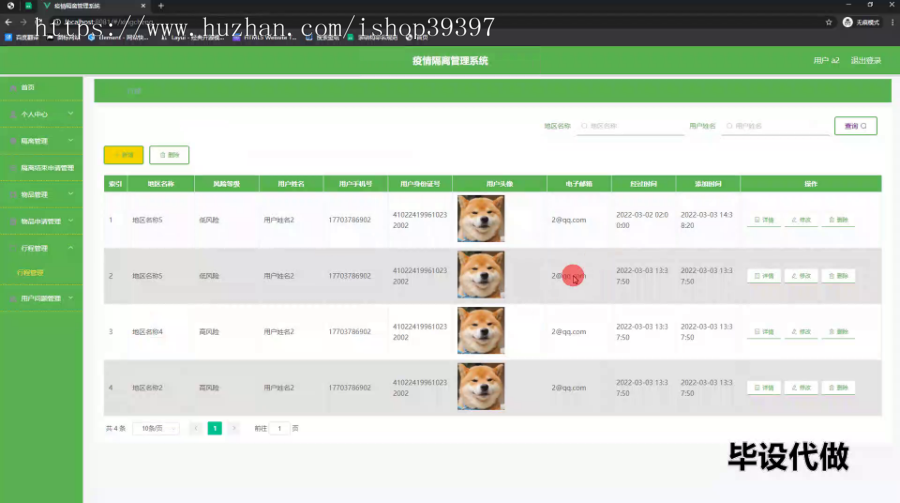
Task: Open the browser profile 无痕模式 icon
Action: pos(861,22)
